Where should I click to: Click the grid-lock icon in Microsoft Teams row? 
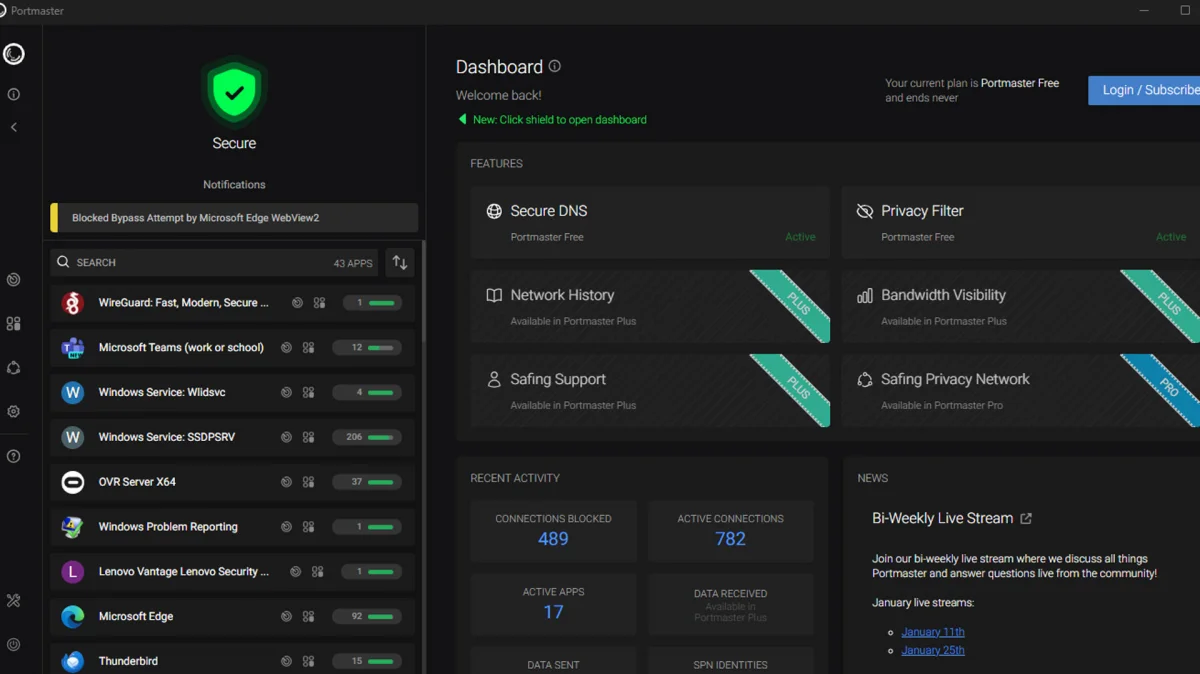pos(308,348)
